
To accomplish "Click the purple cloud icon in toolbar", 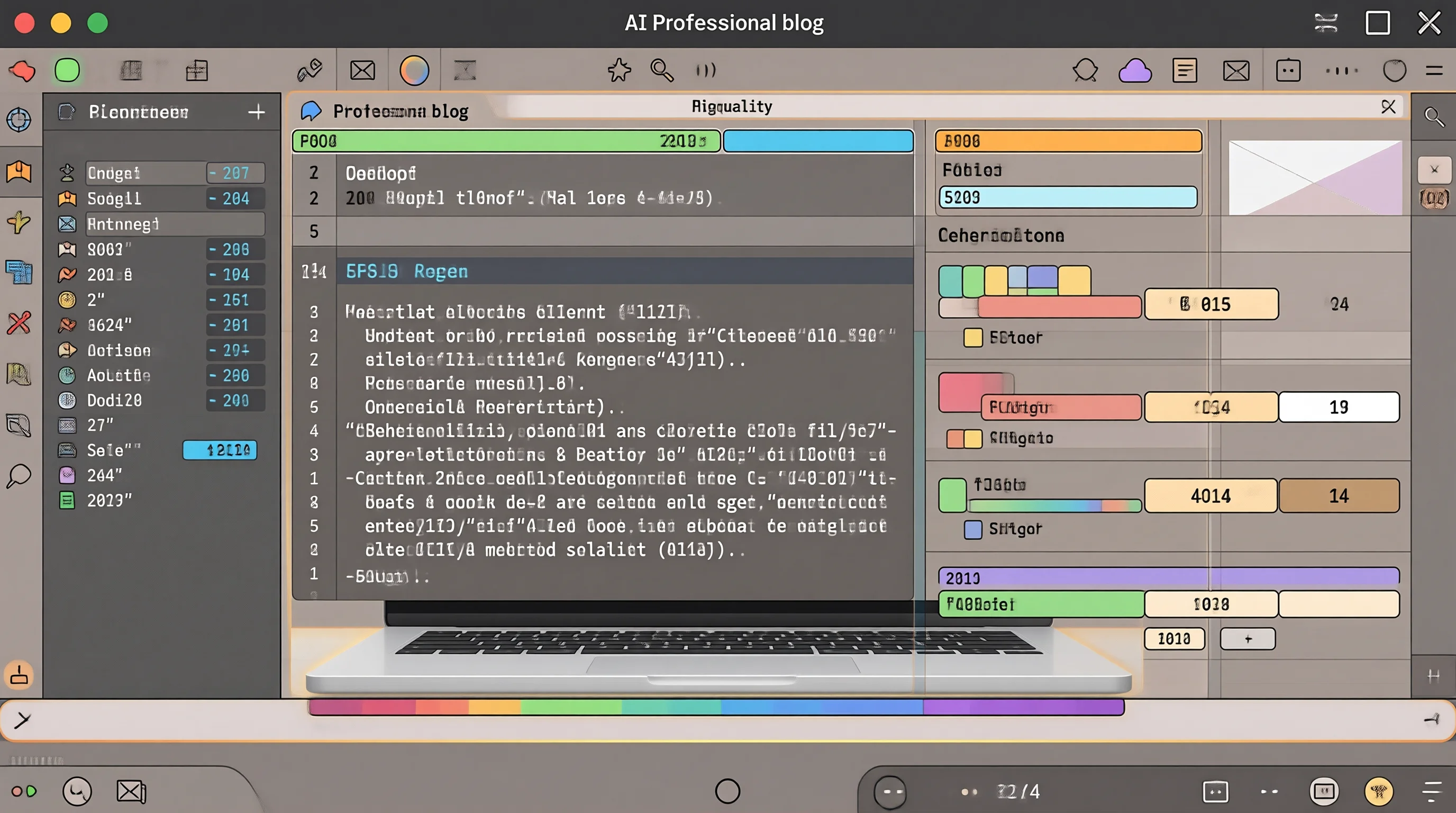I will tap(1135, 71).
